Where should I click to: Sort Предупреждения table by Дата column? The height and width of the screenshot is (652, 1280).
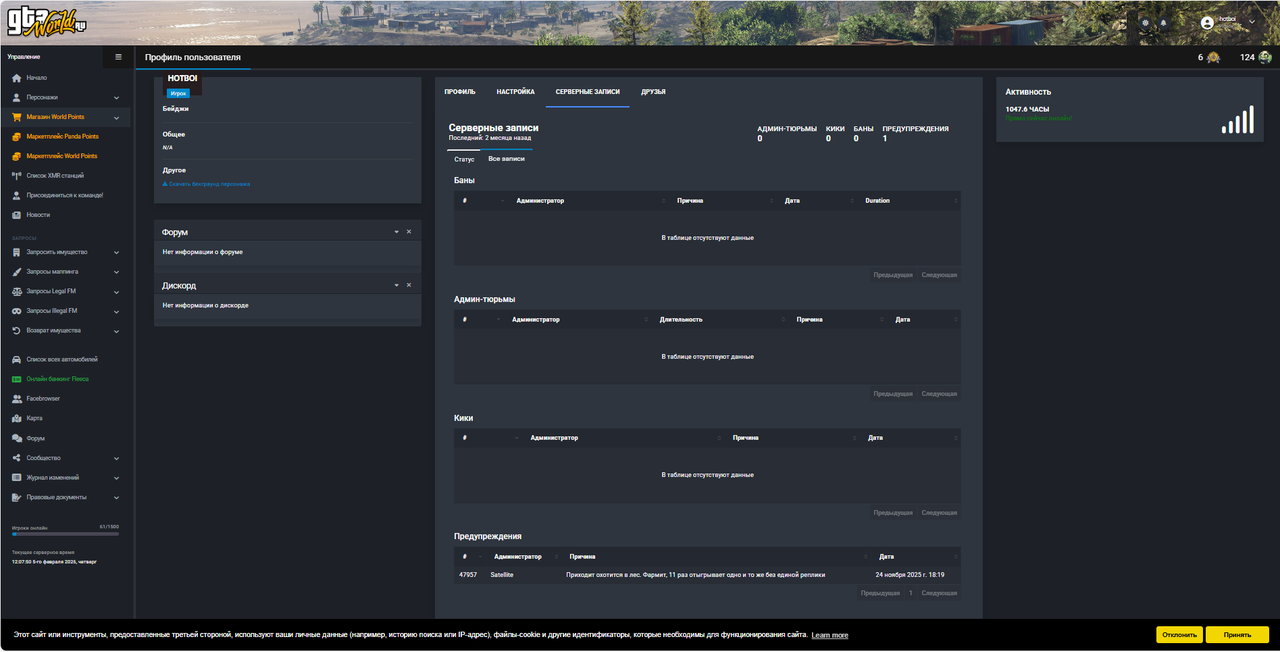click(x=917, y=556)
